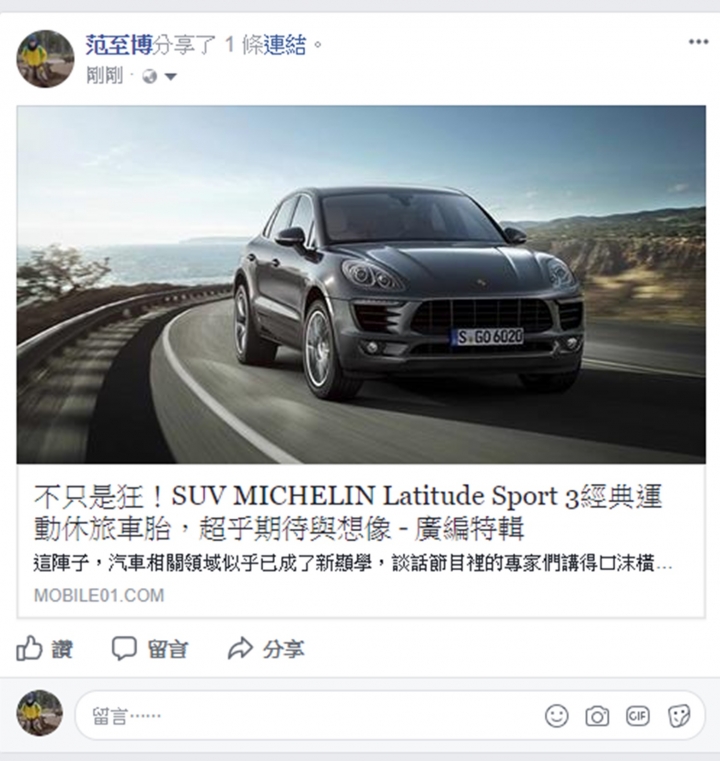Open the Porsche SUV article image
Screen dimensions: 720x761
(361, 284)
